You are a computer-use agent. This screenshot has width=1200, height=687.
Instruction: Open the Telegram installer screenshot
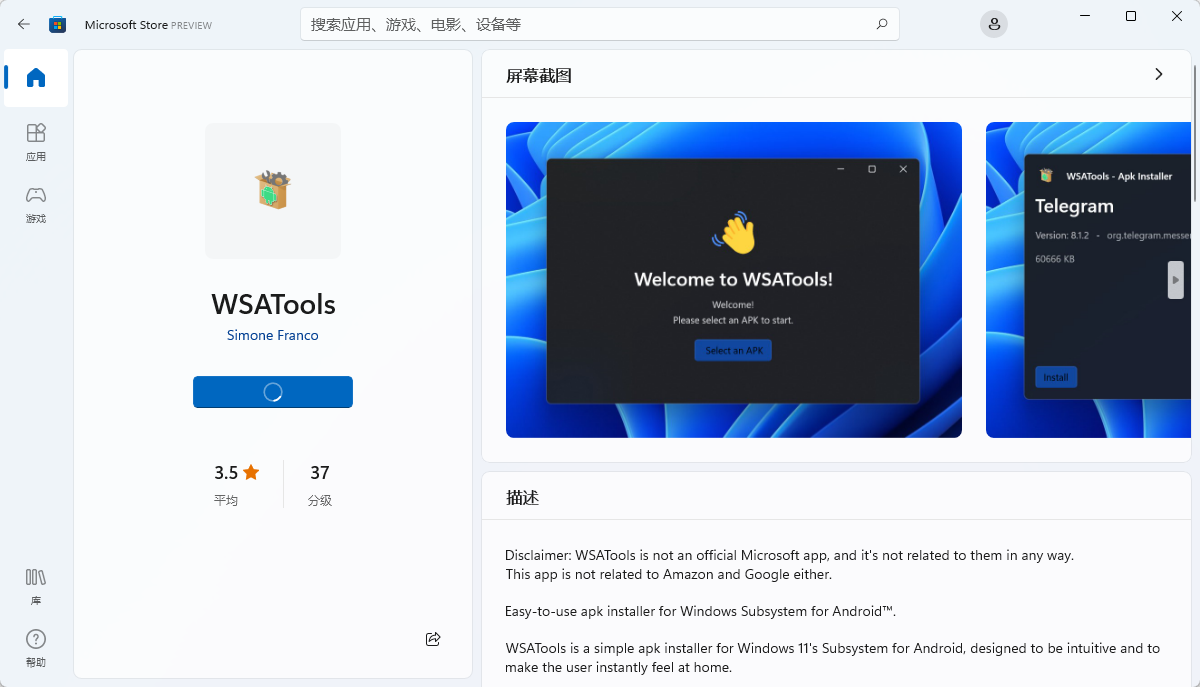pos(1090,279)
